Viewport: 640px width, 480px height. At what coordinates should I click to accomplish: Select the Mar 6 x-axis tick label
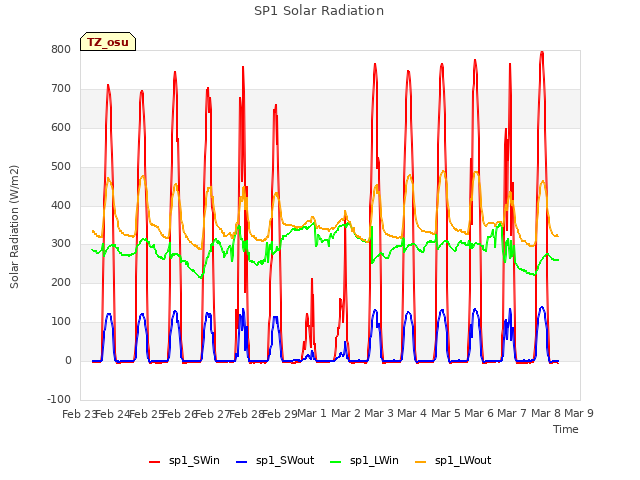coord(479,414)
